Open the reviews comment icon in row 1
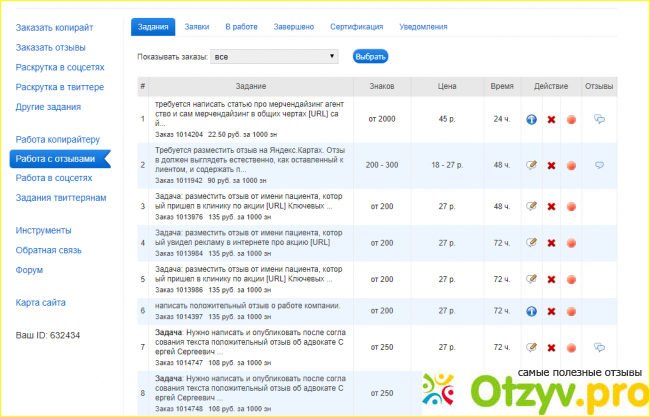 click(600, 119)
